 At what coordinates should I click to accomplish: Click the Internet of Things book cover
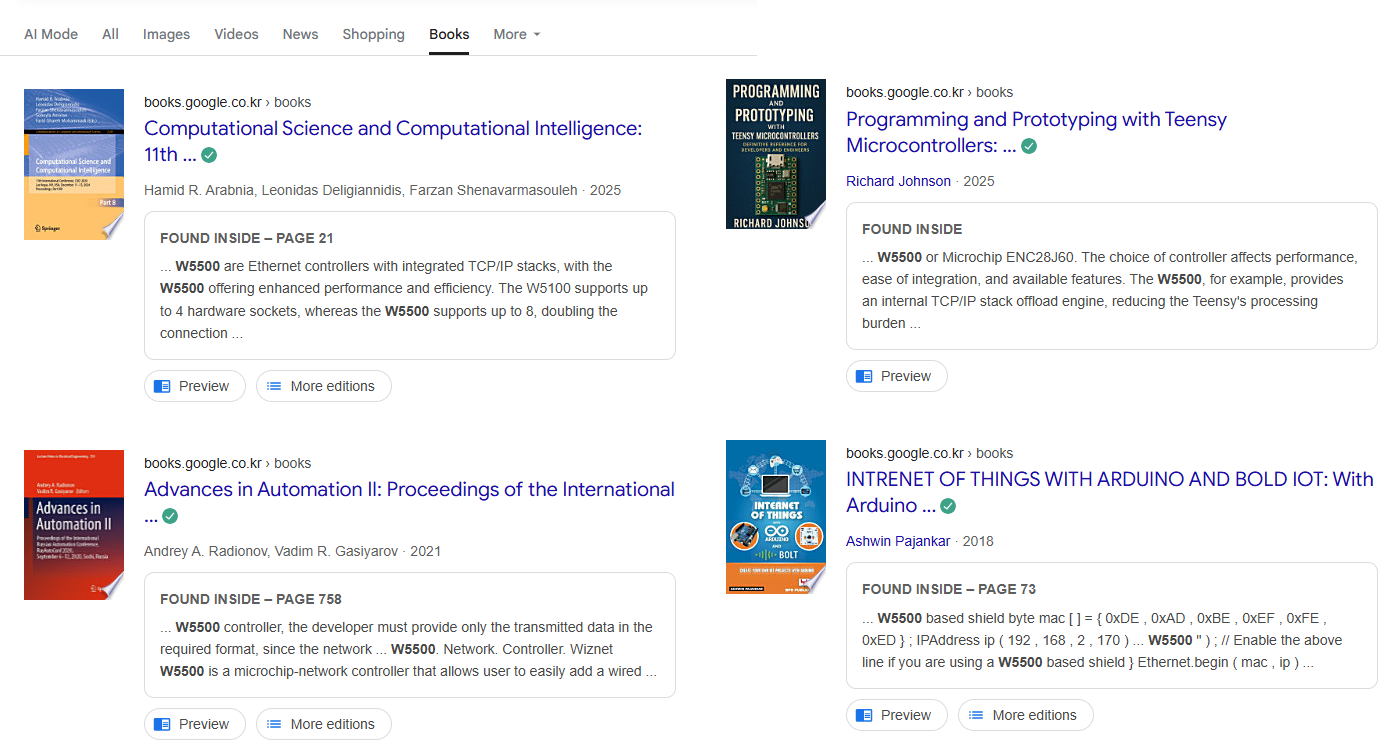point(776,516)
